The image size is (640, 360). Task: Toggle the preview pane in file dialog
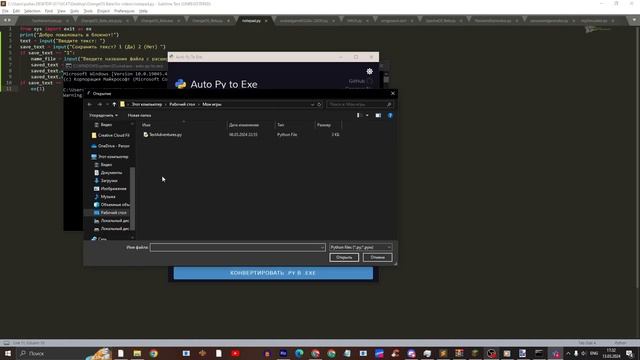click(x=378, y=116)
